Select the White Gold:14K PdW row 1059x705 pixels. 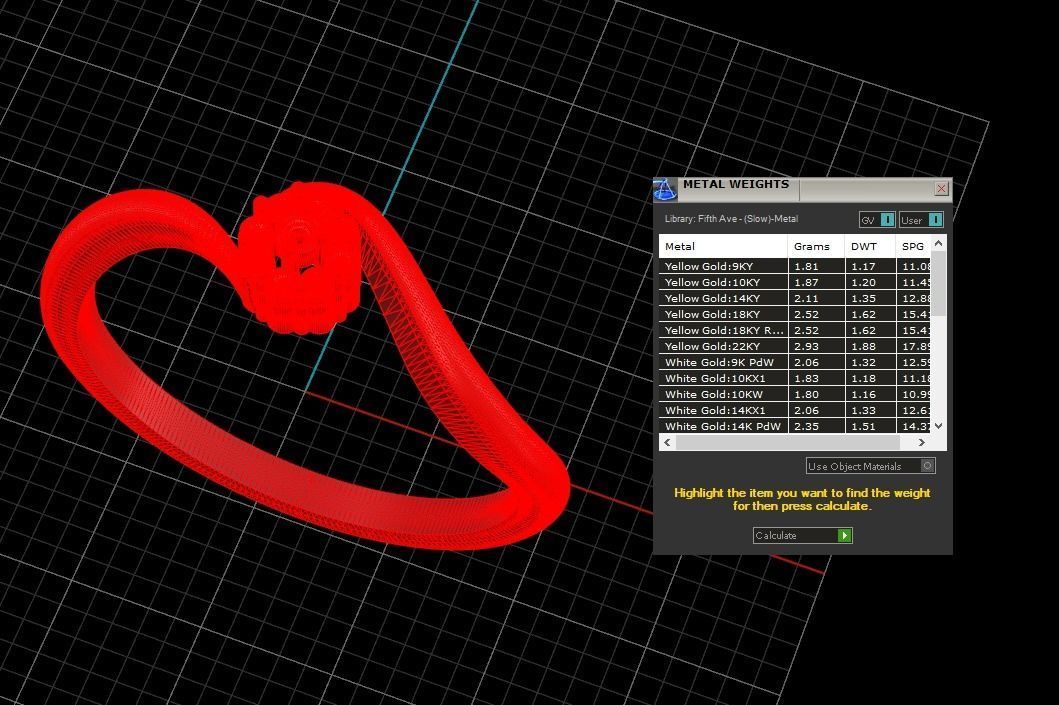click(795, 426)
